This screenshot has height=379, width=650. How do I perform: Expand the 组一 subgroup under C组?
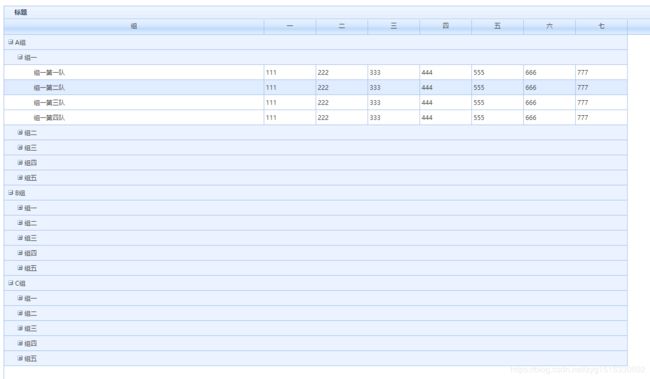point(20,298)
